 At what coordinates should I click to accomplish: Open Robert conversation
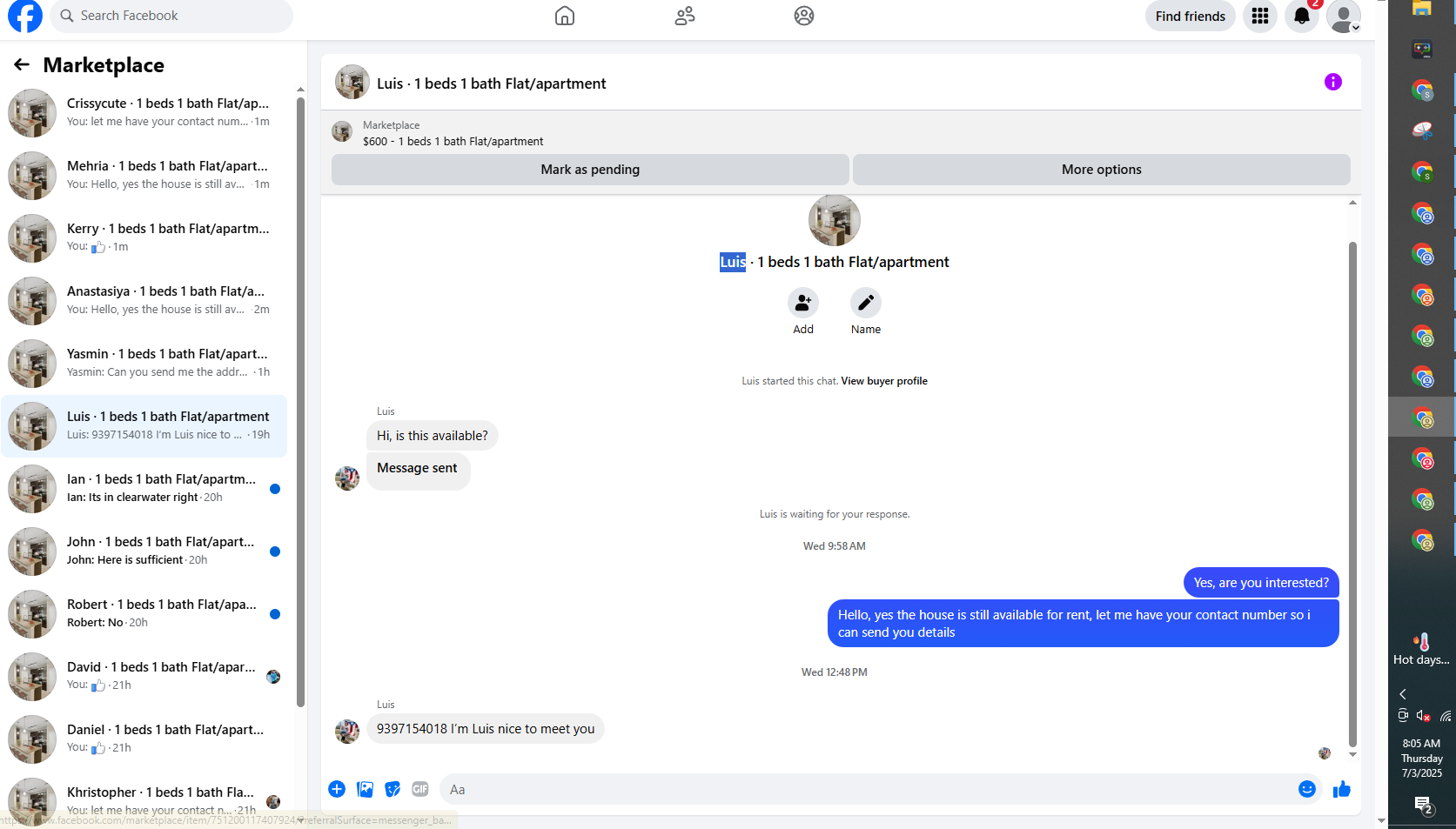click(144, 614)
